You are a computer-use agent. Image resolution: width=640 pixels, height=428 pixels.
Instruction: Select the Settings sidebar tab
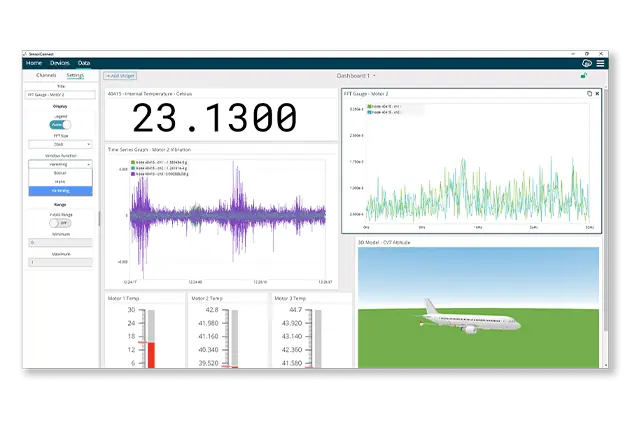click(75, 75)
